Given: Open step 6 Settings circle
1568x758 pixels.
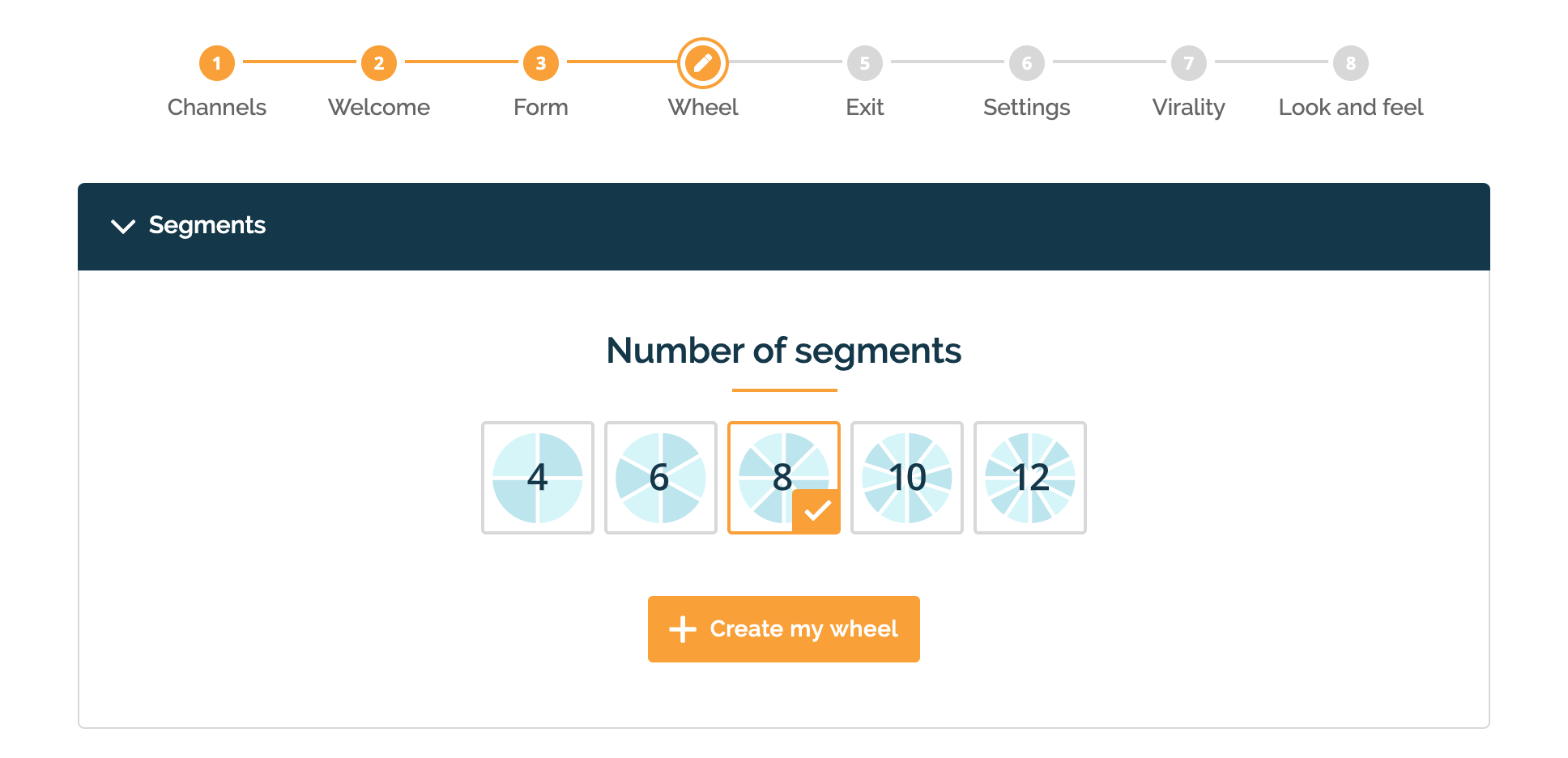Looking at the screenshot, I should [x=1027, y=63].
